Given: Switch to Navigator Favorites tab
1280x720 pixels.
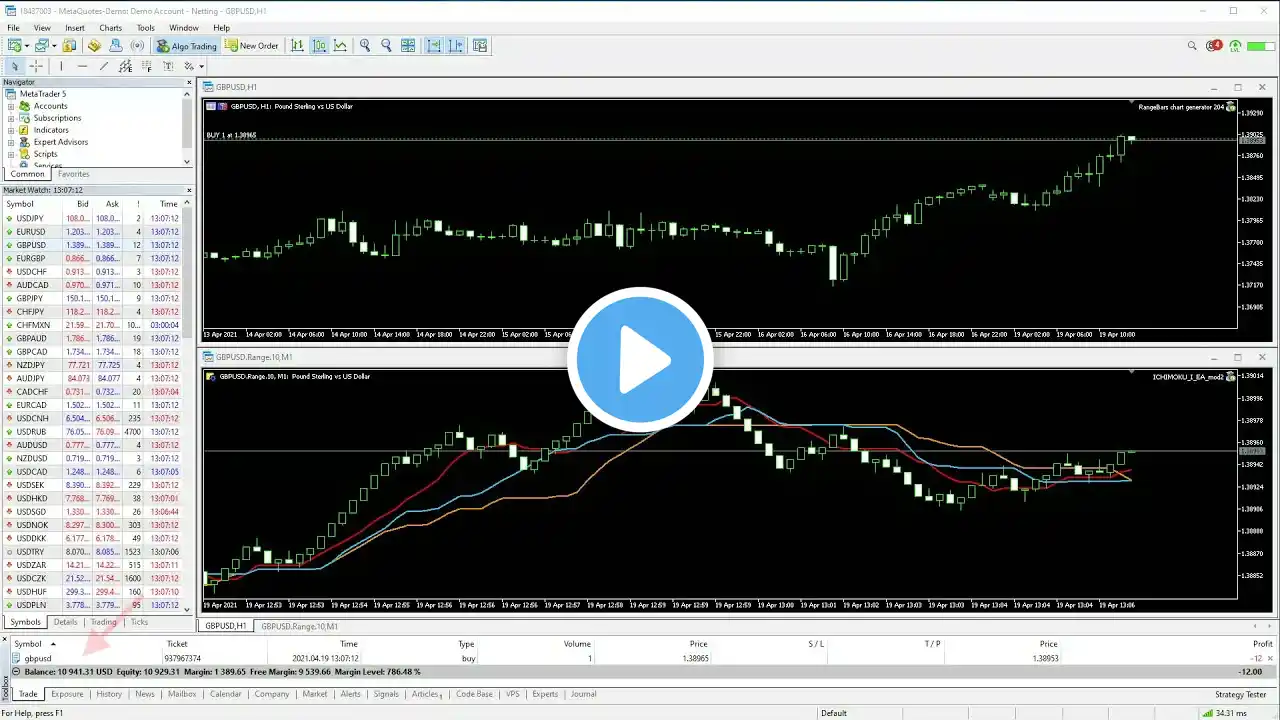Looking at the screenshot, I should (x=73, y=174).
